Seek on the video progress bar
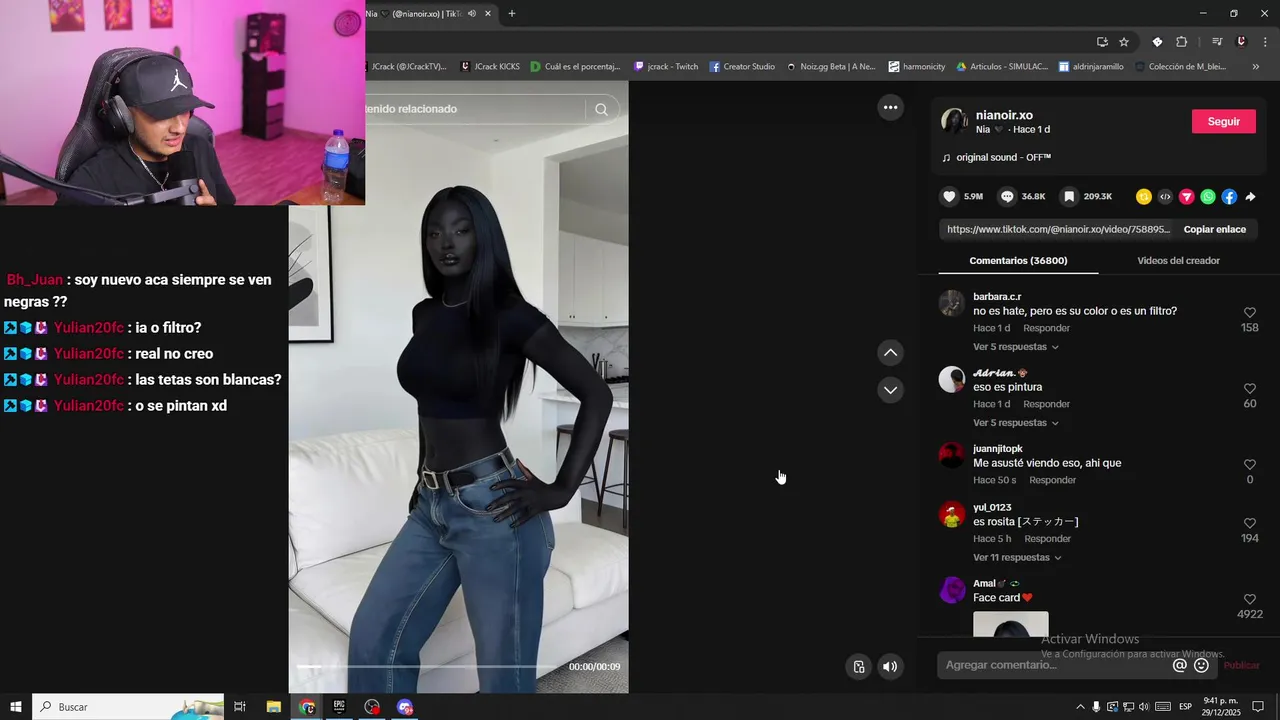 [x=428, y=667]
